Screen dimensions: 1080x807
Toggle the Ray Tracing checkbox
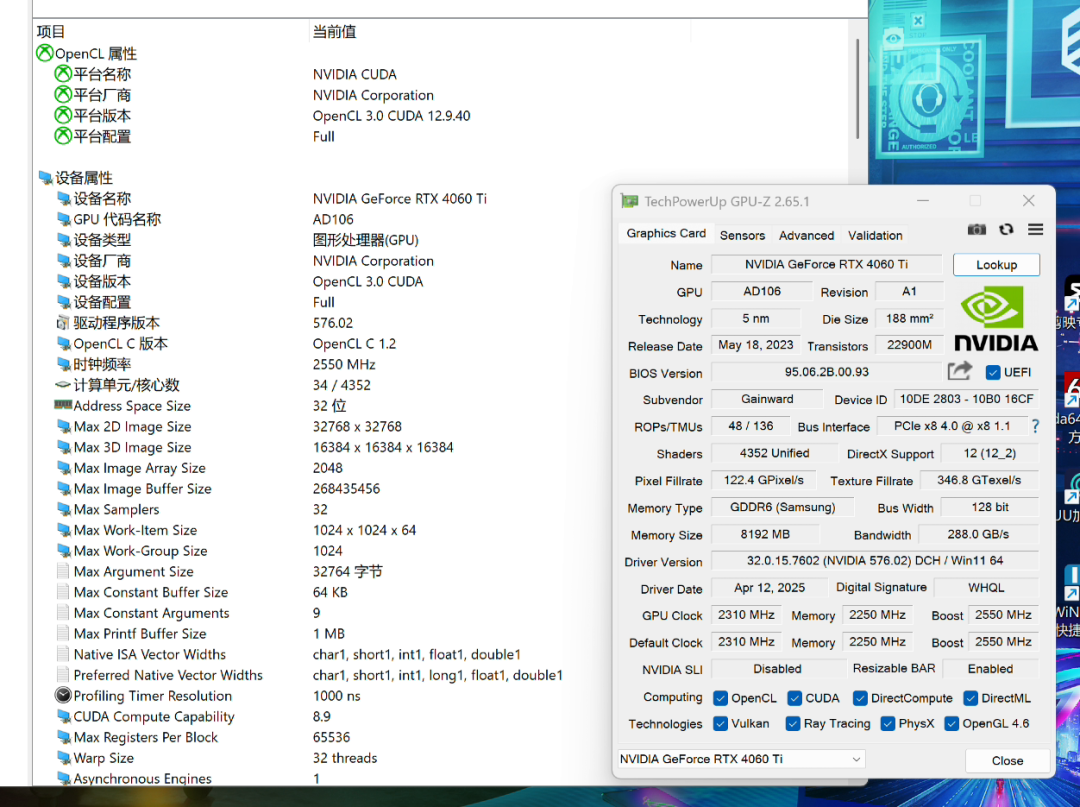793,724
